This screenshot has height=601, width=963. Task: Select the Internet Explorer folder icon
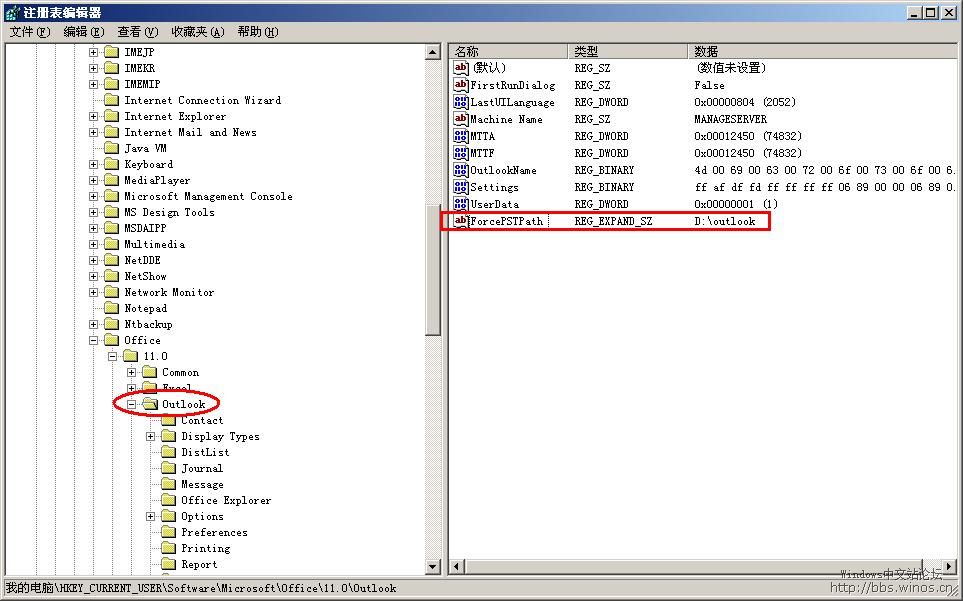point(112,116)
